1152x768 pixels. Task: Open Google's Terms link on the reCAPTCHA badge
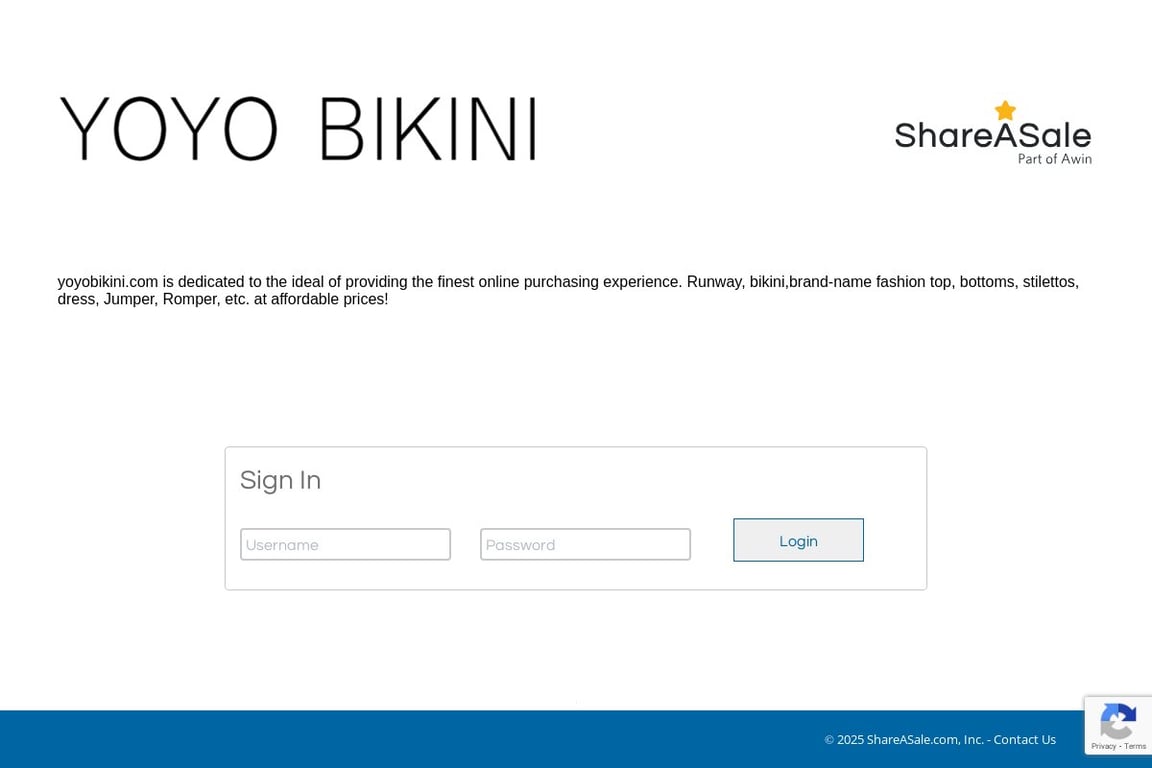1135,746
